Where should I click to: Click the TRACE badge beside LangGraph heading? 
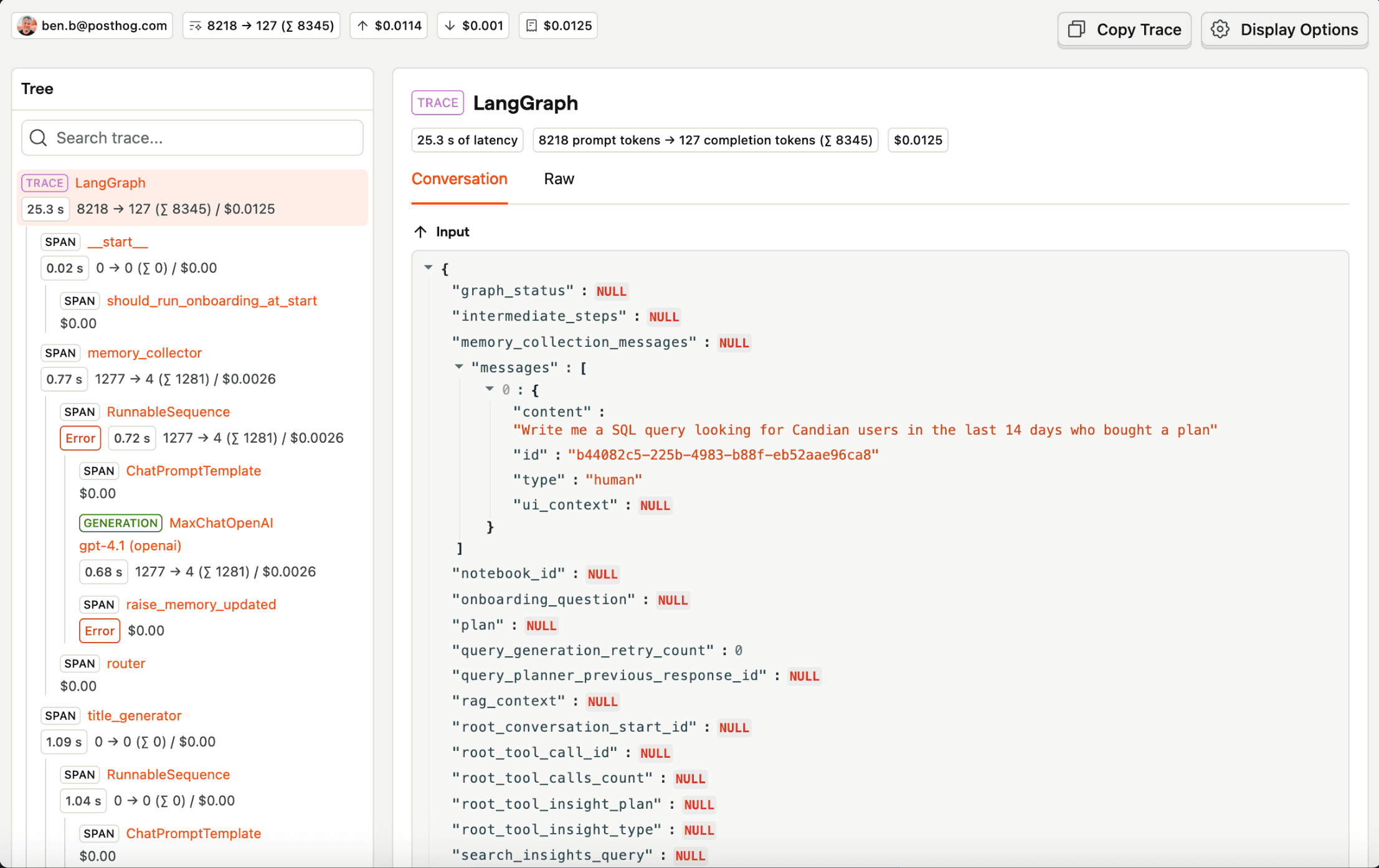tap(437, 103)
